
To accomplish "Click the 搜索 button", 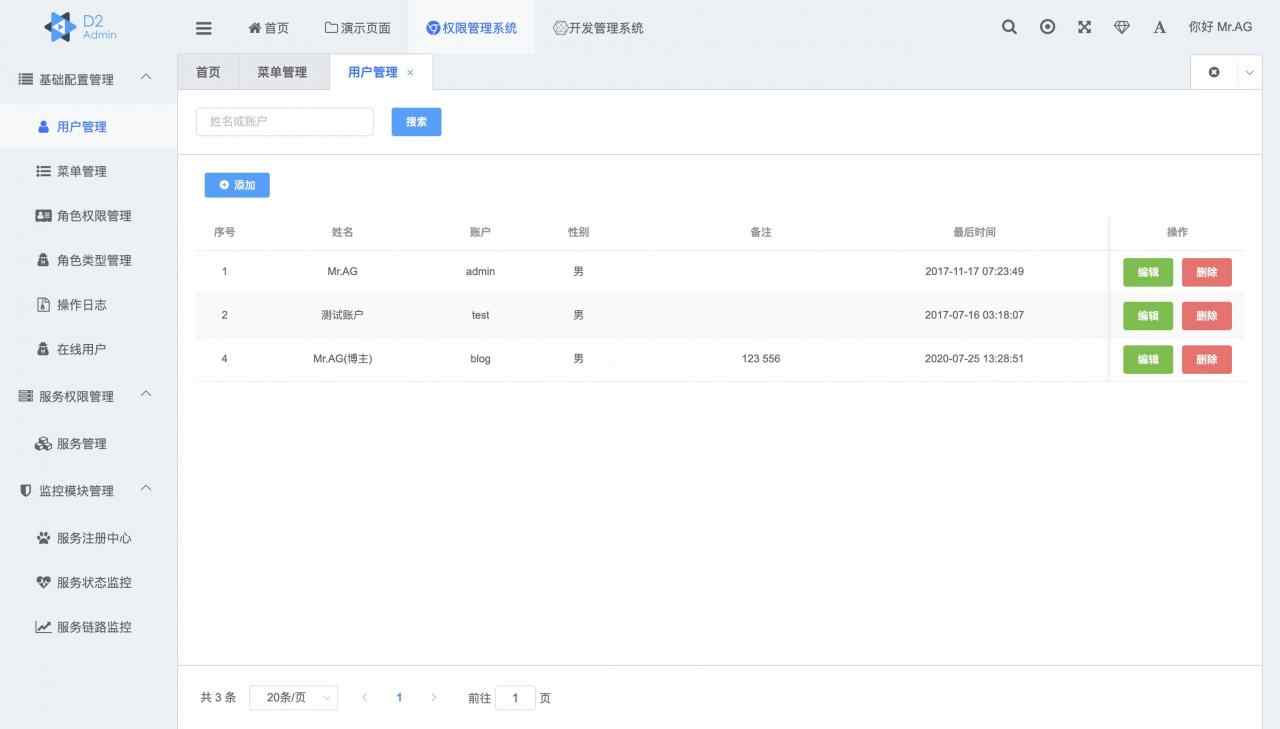I will [x=416, y=121].
